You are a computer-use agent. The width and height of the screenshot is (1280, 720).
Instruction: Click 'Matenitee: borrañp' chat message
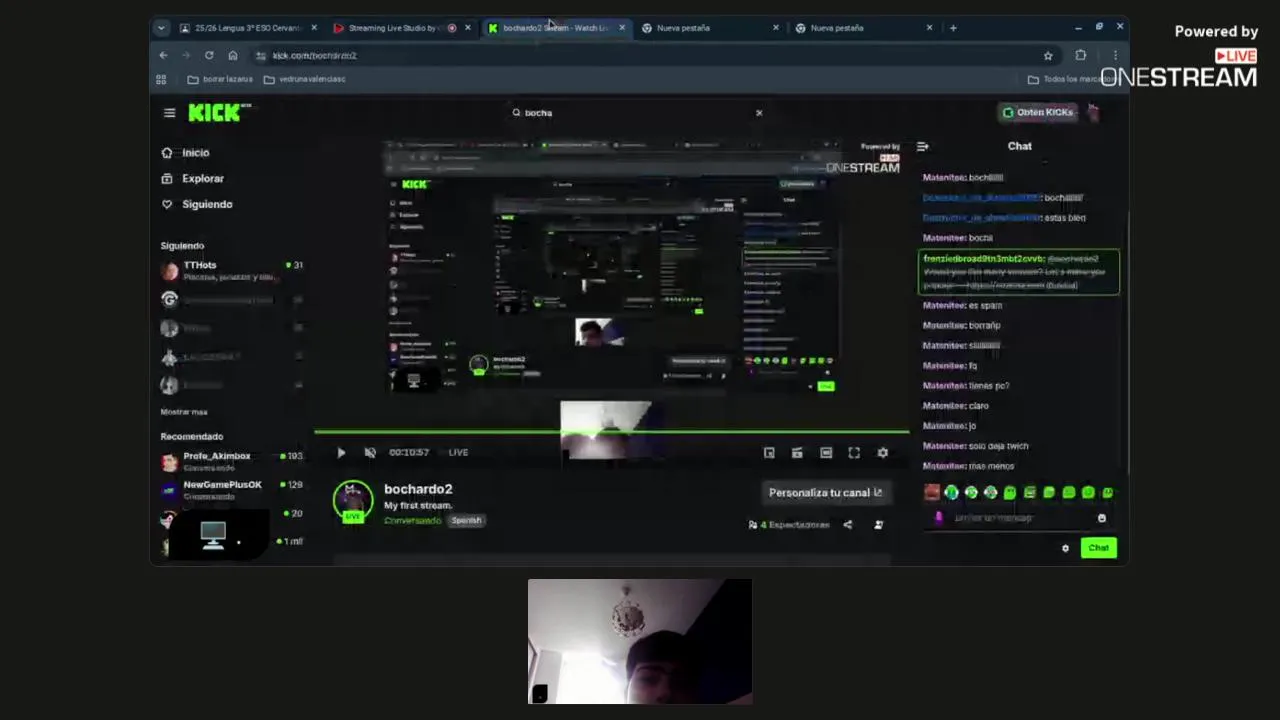click(961, 326)
